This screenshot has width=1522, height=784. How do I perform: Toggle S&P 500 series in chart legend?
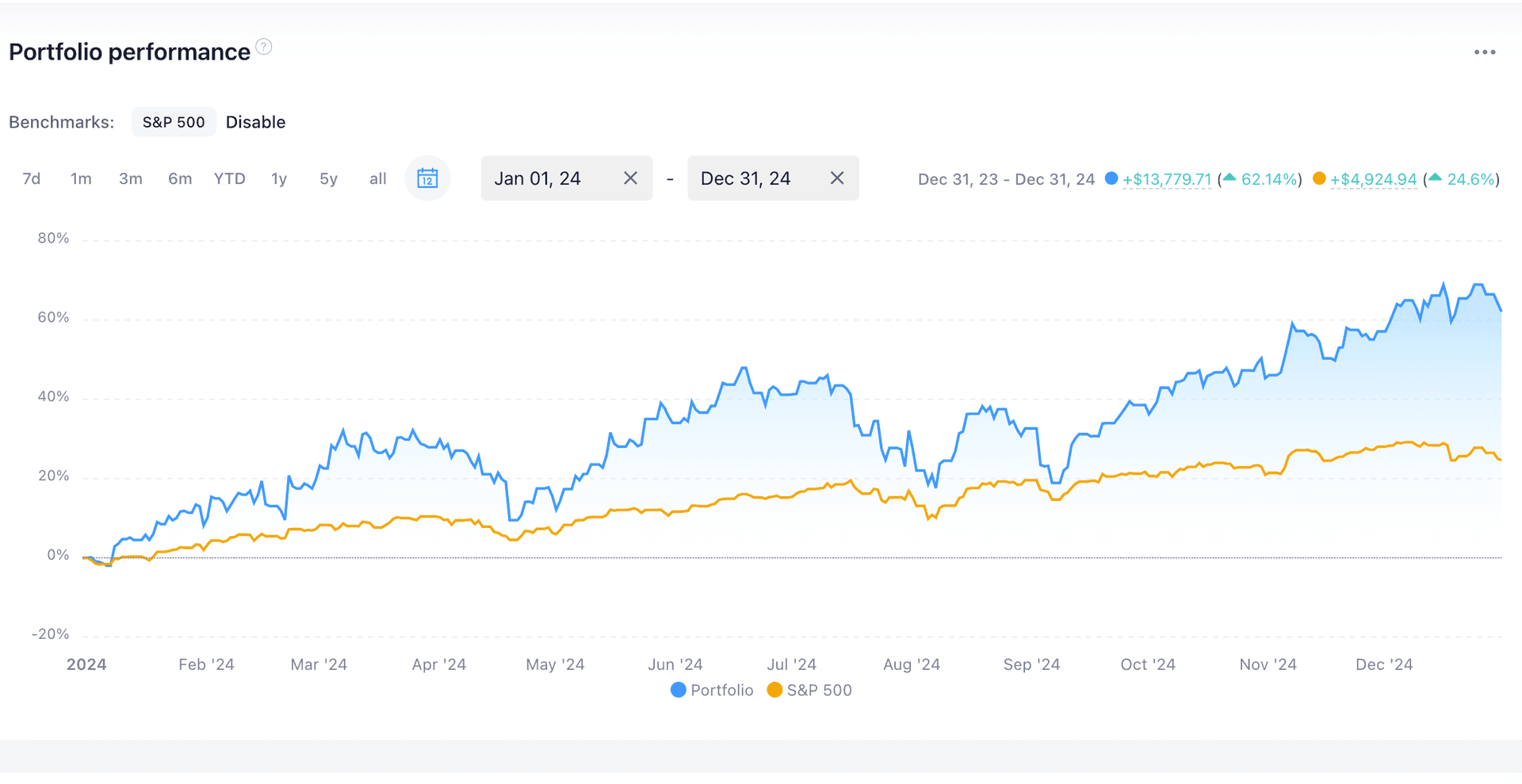tap(810, 690)
